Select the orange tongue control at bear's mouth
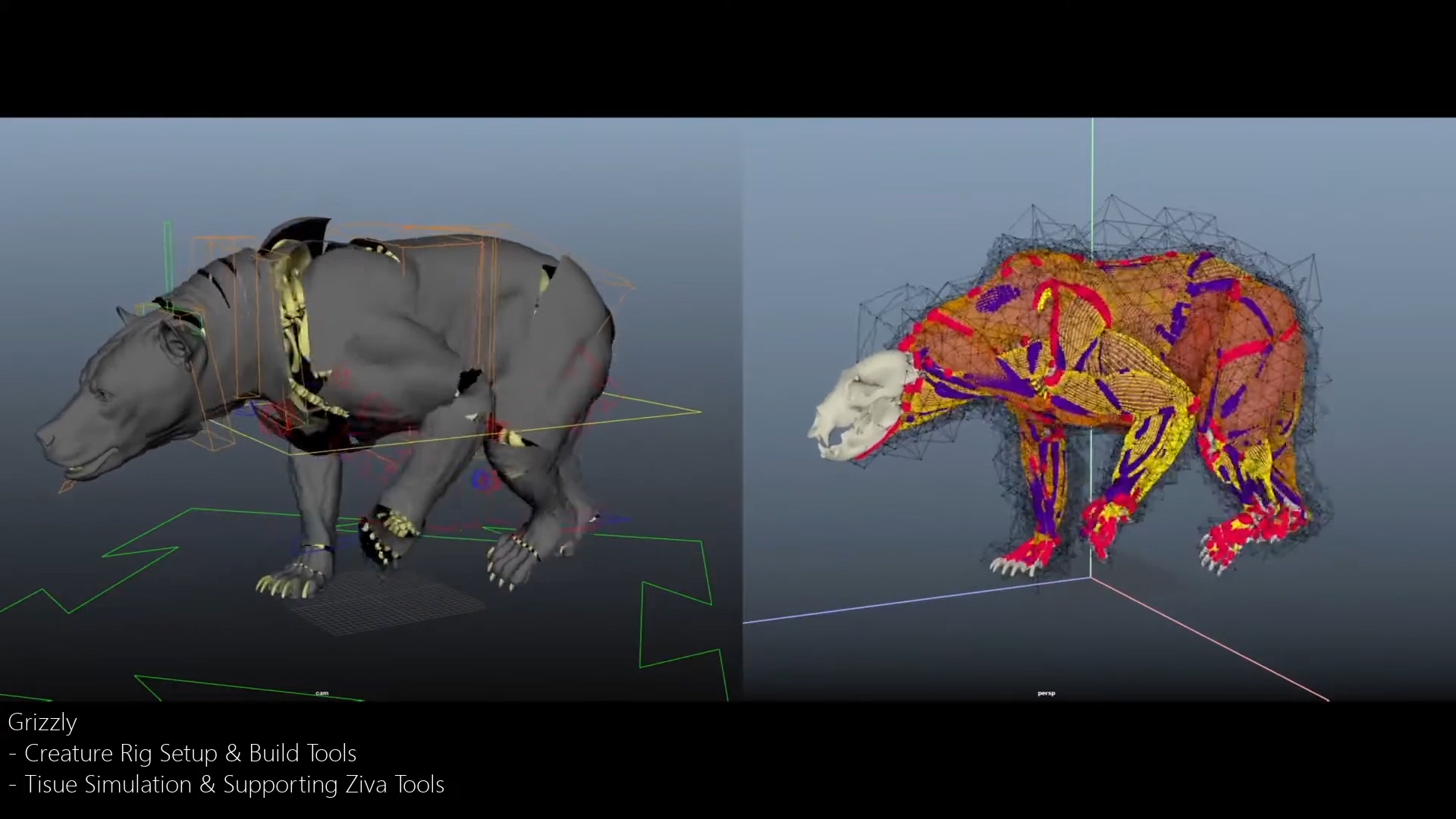The image size is (1456, 819). pyautogui.click(x=66, y=486)
